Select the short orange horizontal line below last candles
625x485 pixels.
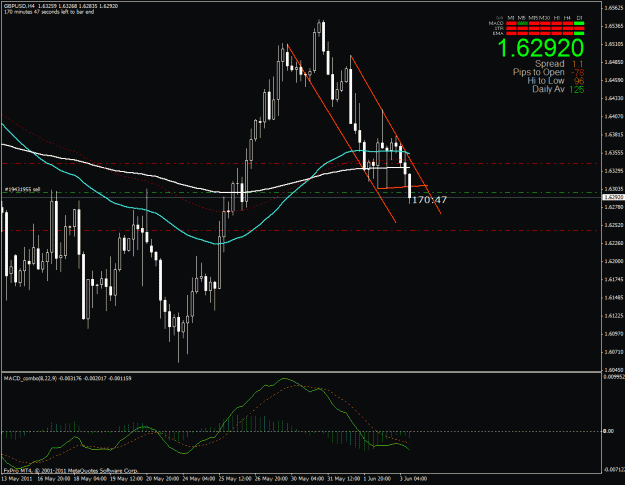[402, 187]
